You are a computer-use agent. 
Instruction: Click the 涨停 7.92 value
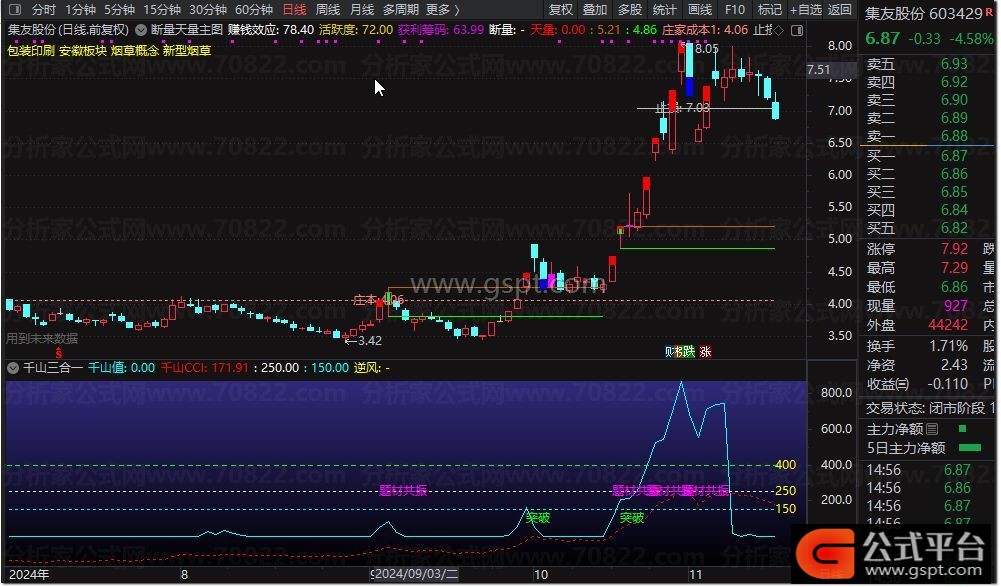[954, 248]
